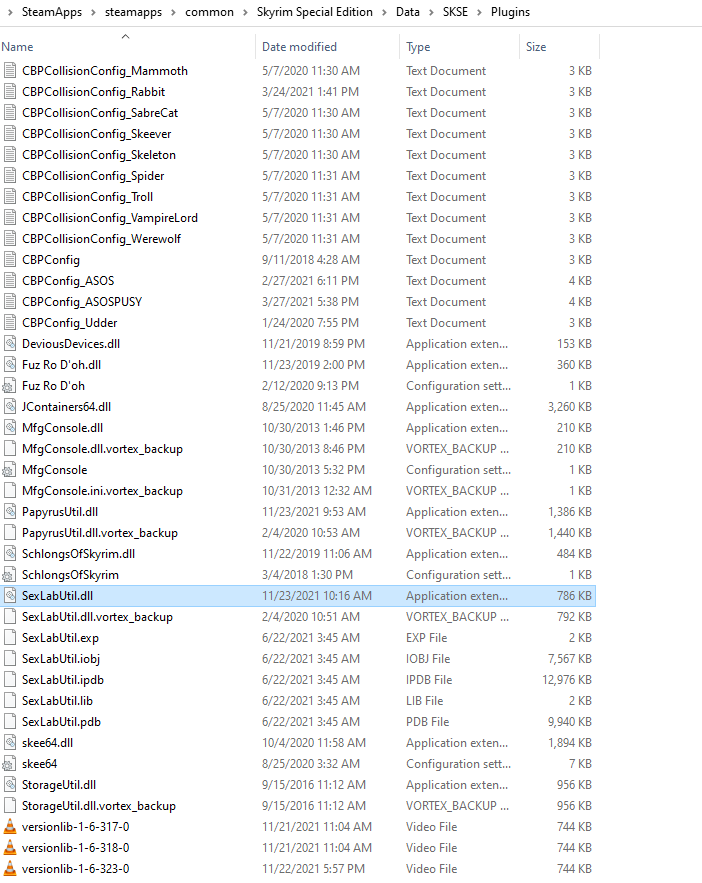Click the VLC cone icon of versionlib-1-6-323-0
This screenshot has height=883, width=702.
point(10,868)
